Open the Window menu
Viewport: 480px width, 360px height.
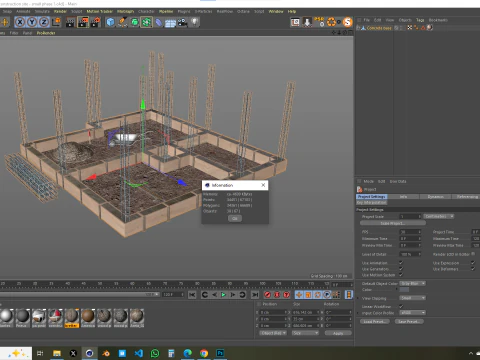[276, 11]
